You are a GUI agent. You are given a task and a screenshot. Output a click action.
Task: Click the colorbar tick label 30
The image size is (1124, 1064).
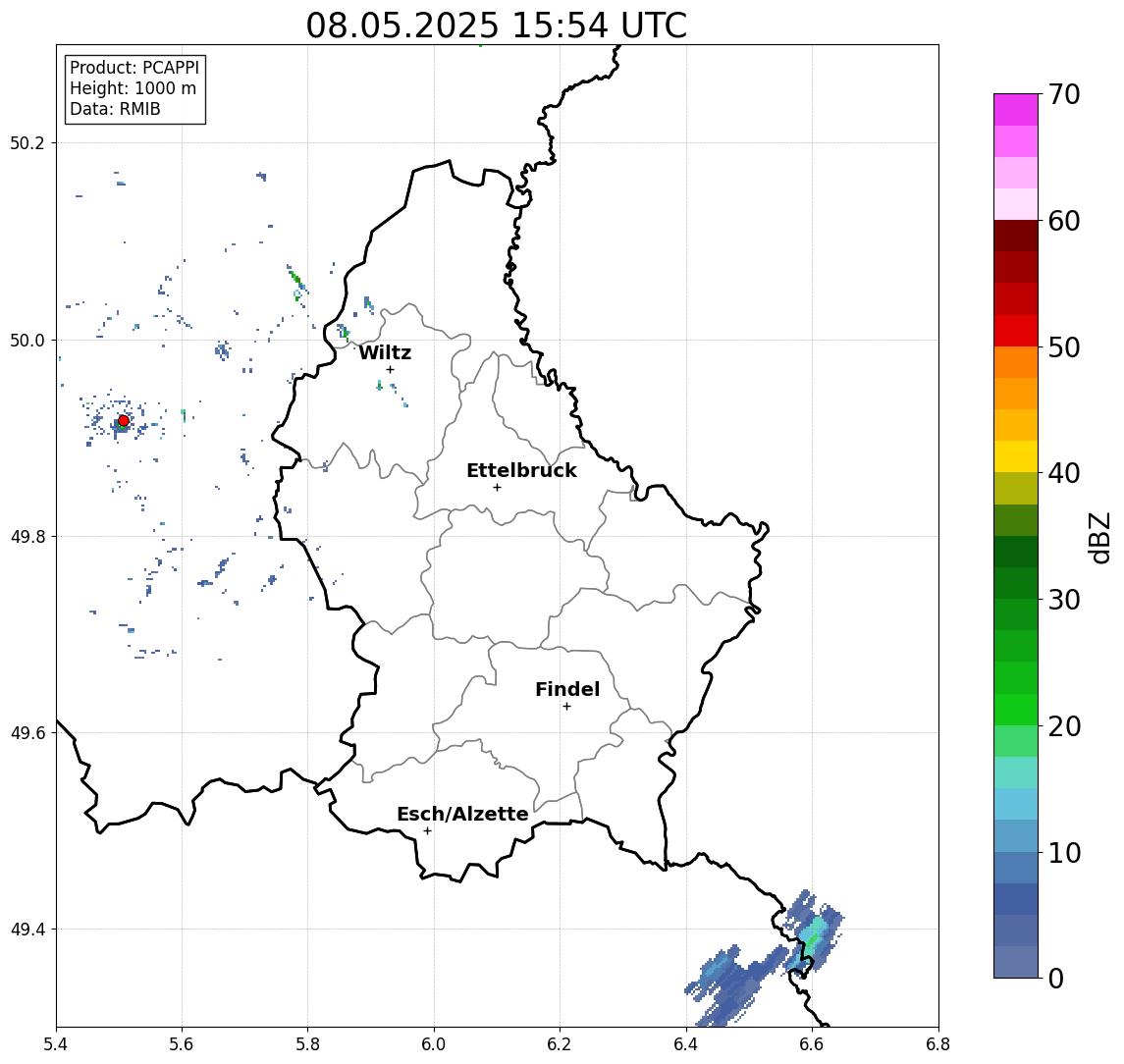coord(1064,600)
